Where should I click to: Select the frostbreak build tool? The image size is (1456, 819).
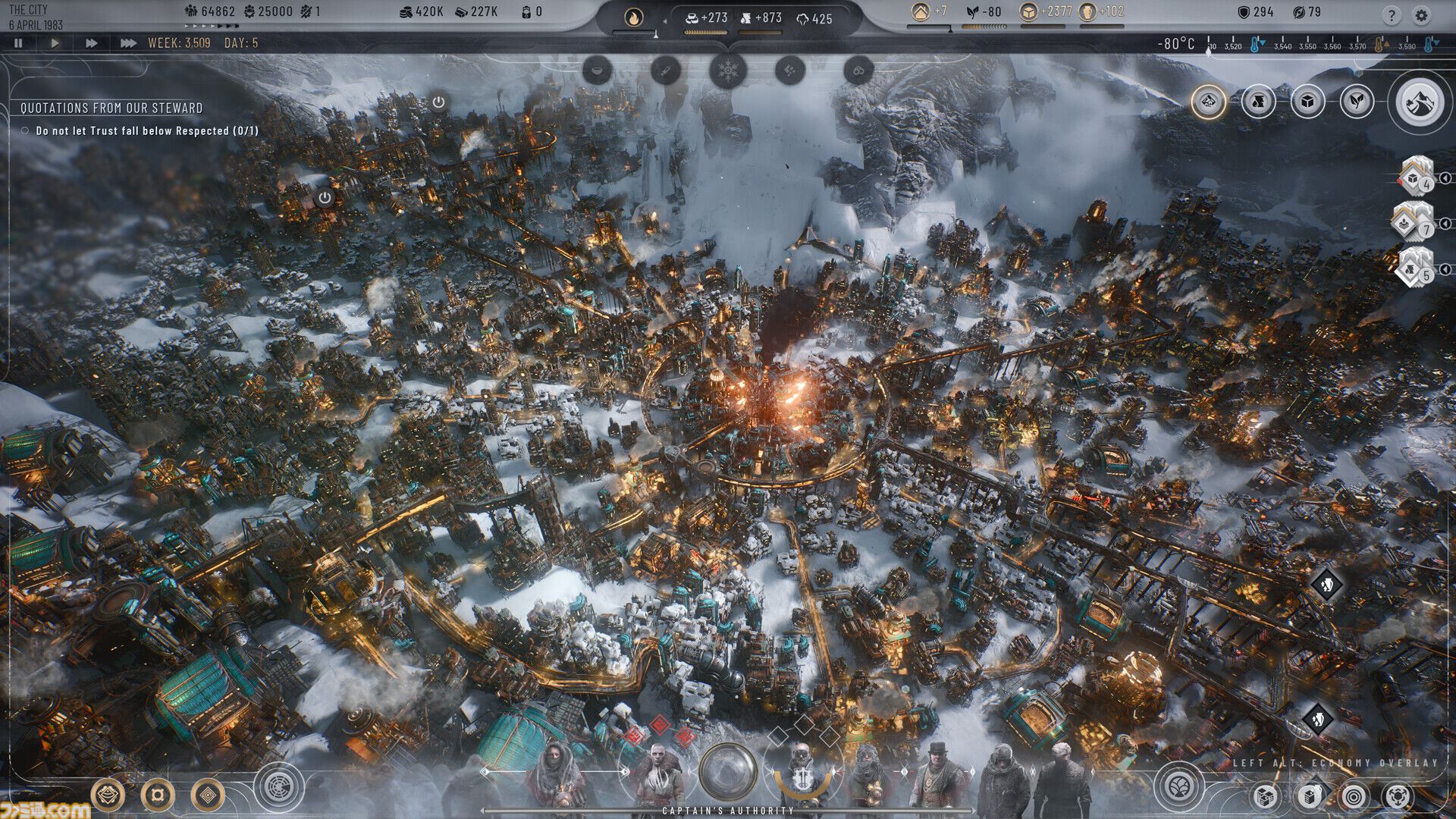1208,101
